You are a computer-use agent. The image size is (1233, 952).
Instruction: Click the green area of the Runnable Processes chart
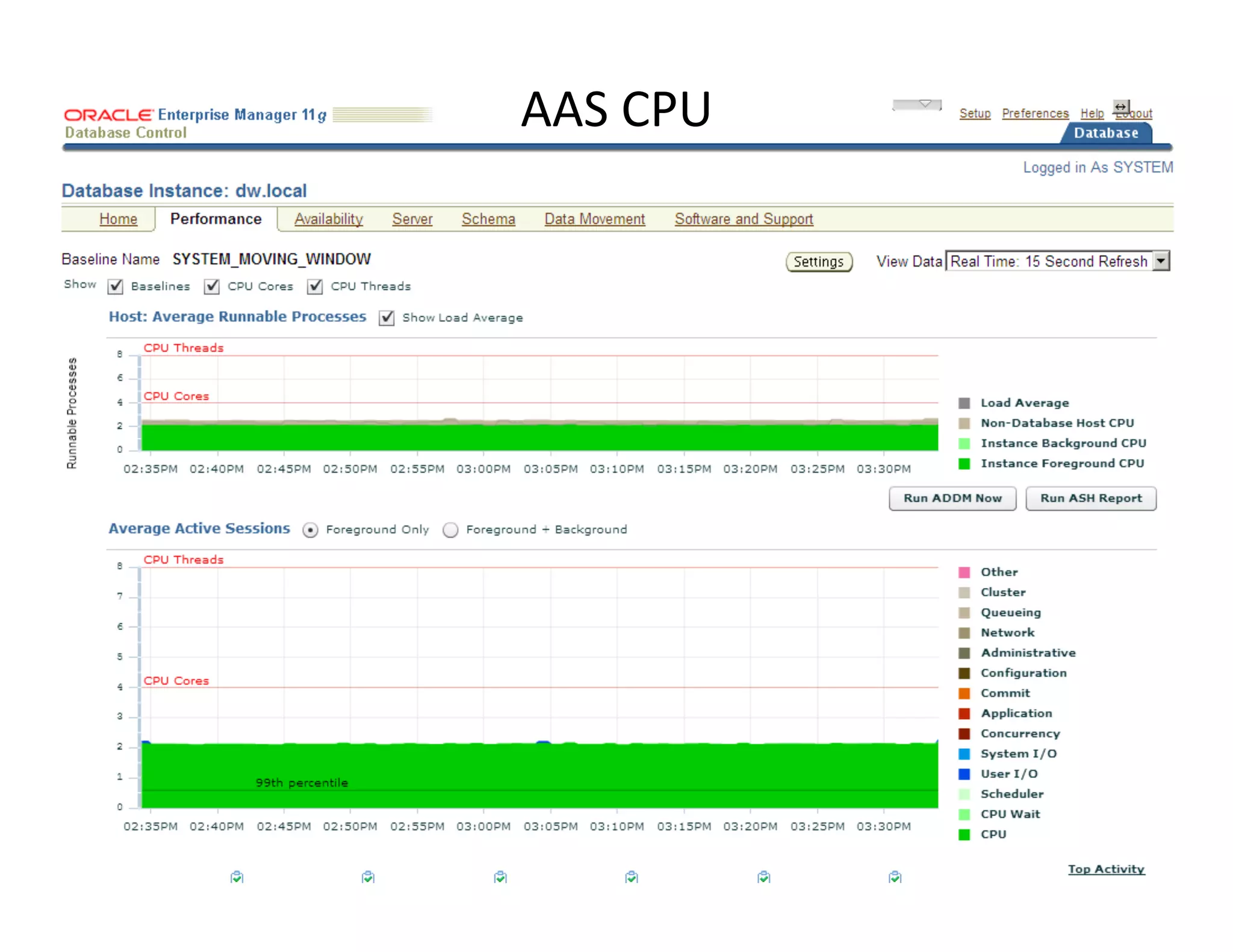point(539,437)
